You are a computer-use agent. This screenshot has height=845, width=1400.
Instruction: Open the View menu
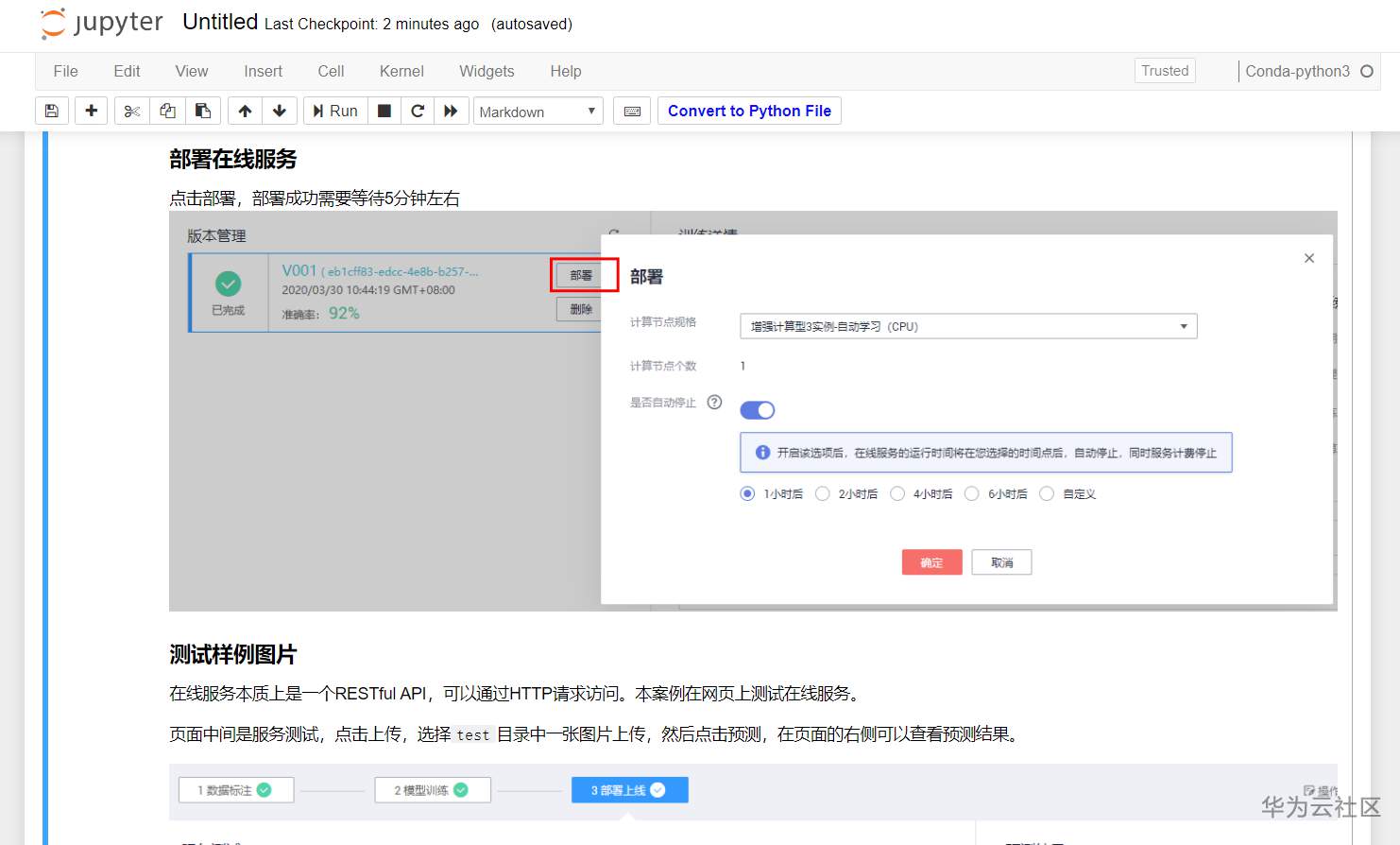click(192, 71)
